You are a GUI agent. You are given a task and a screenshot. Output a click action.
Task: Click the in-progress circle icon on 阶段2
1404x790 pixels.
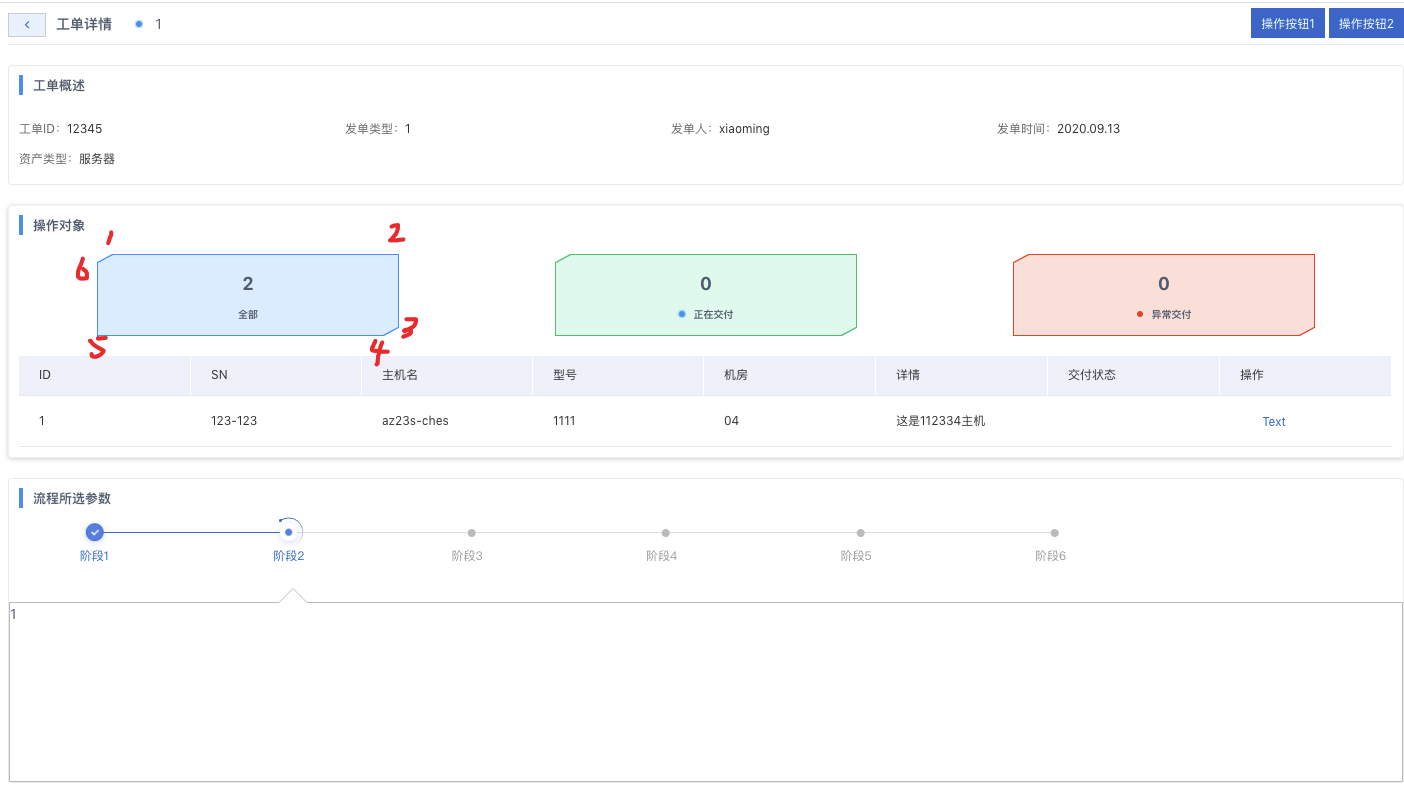click(289, 533)
